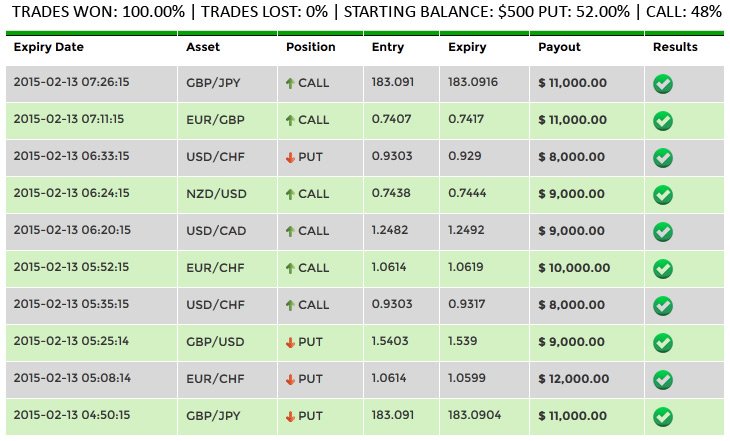Click the Position column header
This screenshot has width=730, height=441.
pyautogui.click(x=310, y=47)
